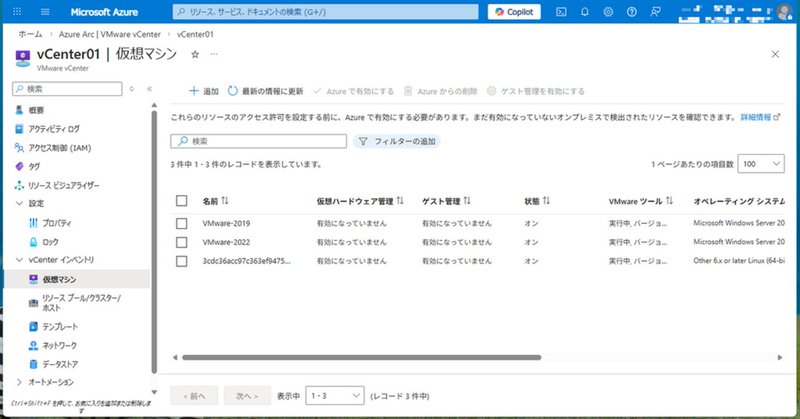This screenshot has height=419, width=800.
Task: Click the 追加 add button
Action: [204, 91]
